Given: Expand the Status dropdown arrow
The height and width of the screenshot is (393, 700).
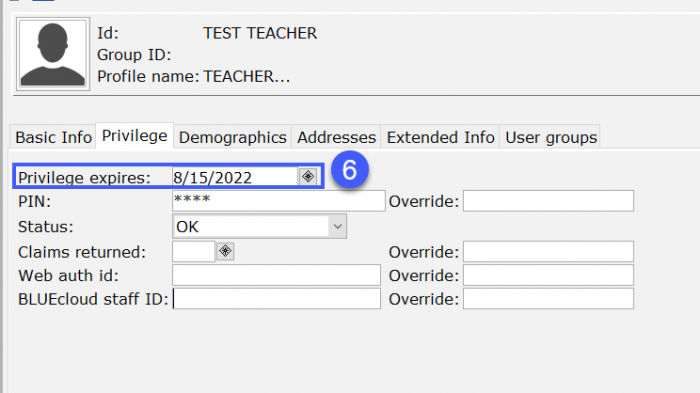Looking at the screenshot, I should click(338, 226).
